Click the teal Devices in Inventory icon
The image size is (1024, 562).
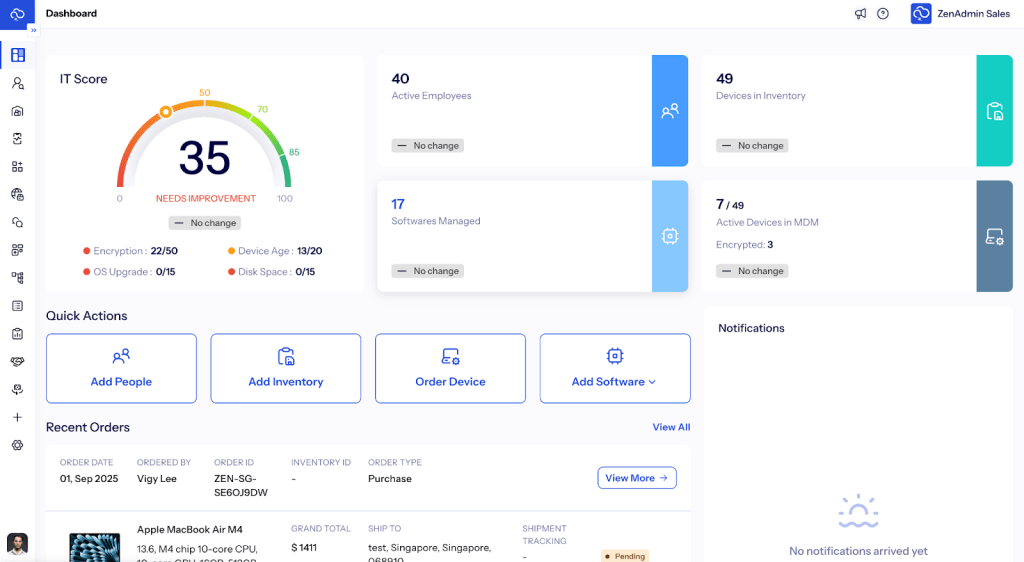pos(994,111)
